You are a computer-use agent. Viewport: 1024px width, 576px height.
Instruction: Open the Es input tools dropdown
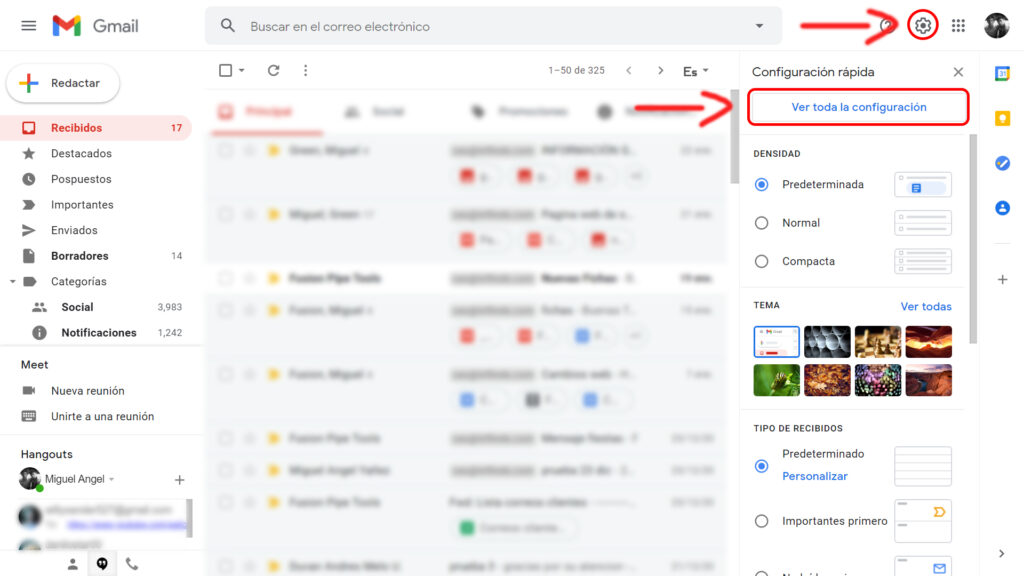(696, 71)
